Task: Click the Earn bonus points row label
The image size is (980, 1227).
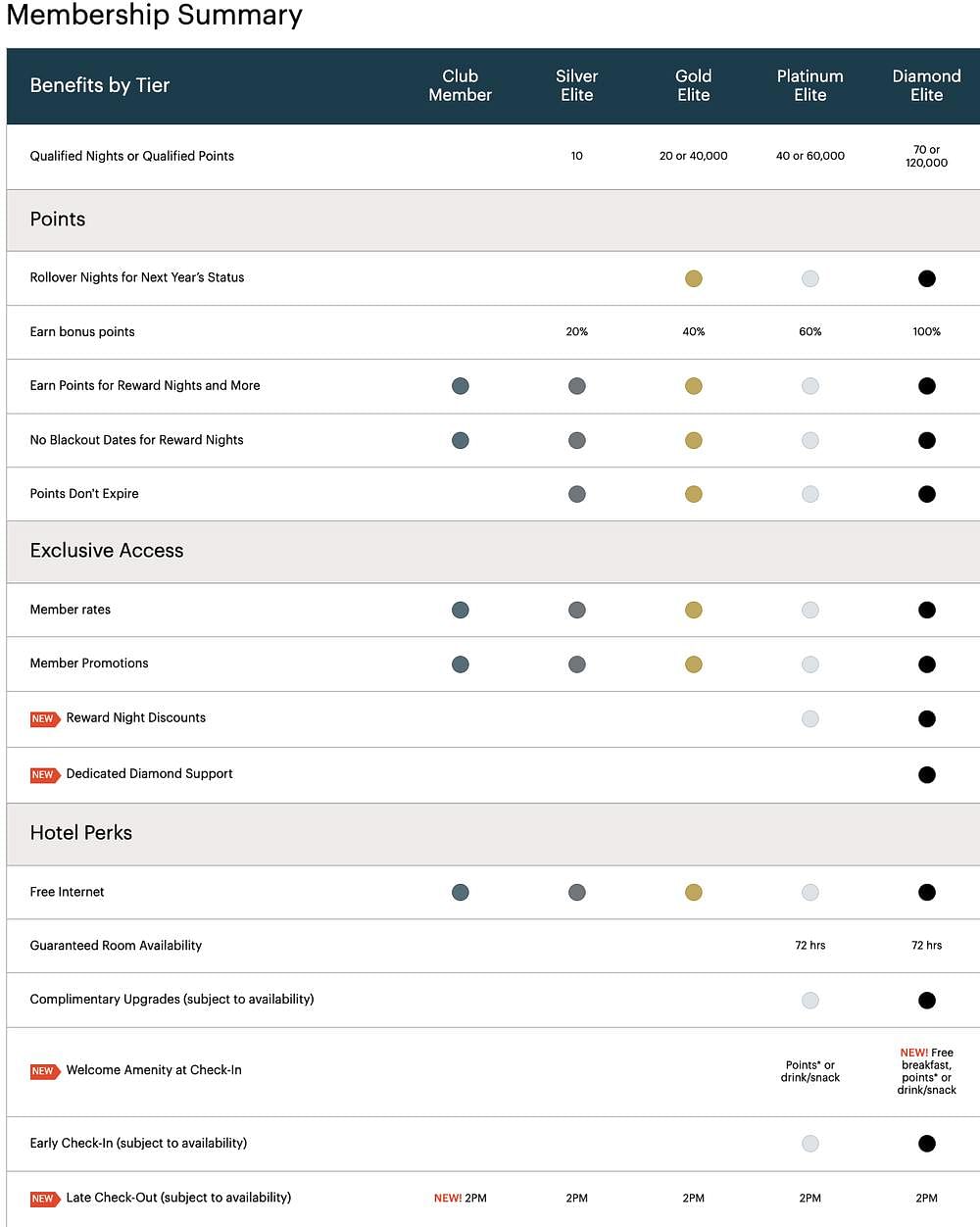Action: click(82, 332)
